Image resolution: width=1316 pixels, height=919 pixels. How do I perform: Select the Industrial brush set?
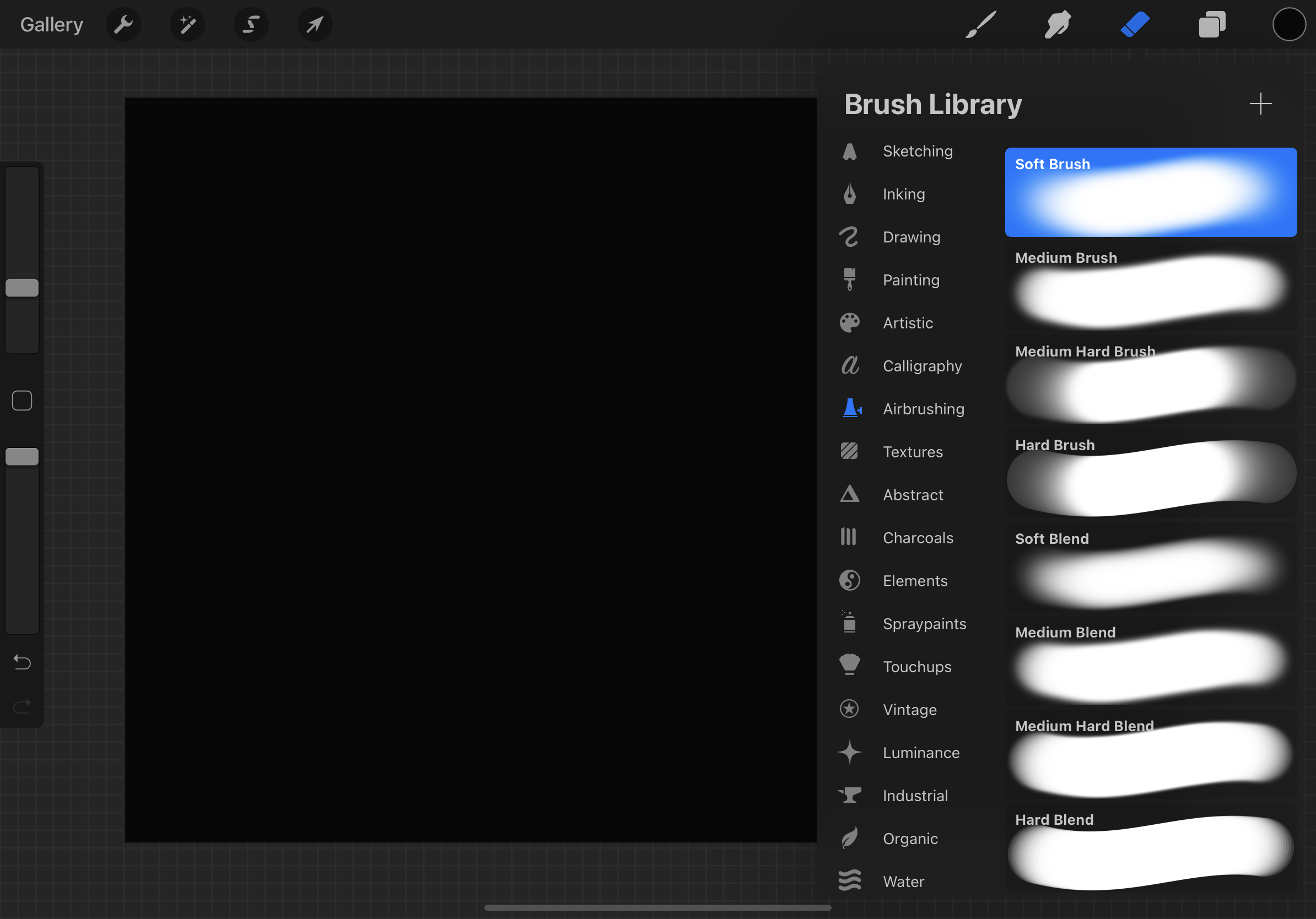[x=915, y=796]
